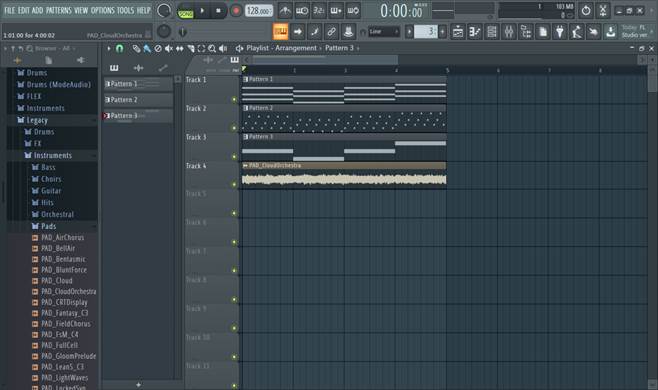Open the Channel rack icon
The width and height of the screenshot is (658, 390).
click(492, 31)
